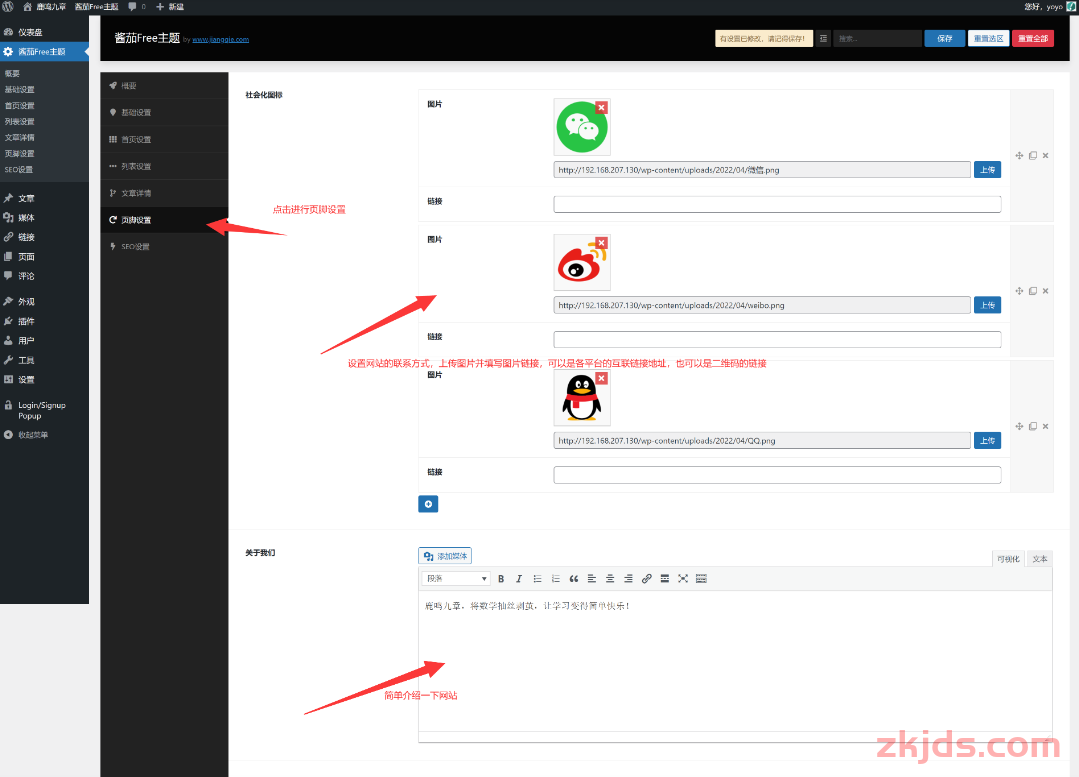
Task: Delete the QQ social item
Action: click(1045, 427)
